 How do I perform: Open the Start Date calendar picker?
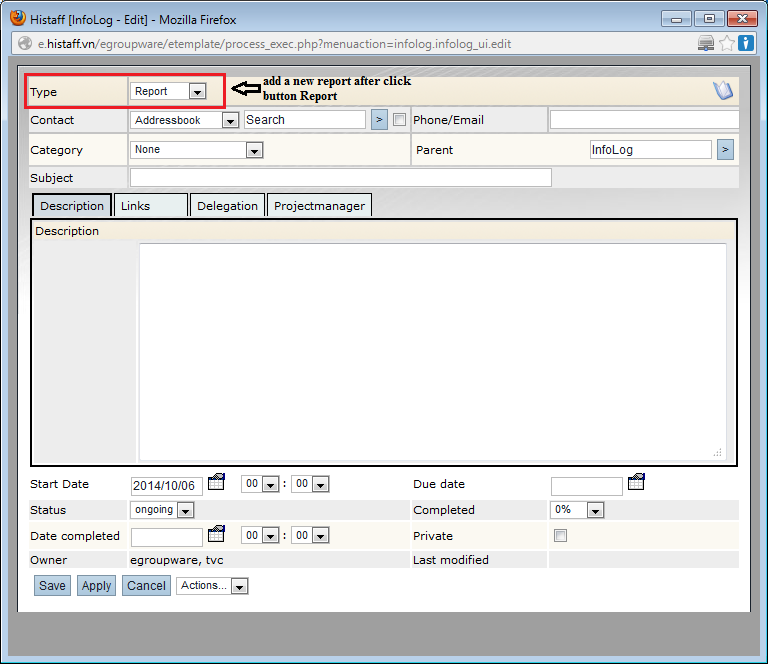(x=216, y=483)
